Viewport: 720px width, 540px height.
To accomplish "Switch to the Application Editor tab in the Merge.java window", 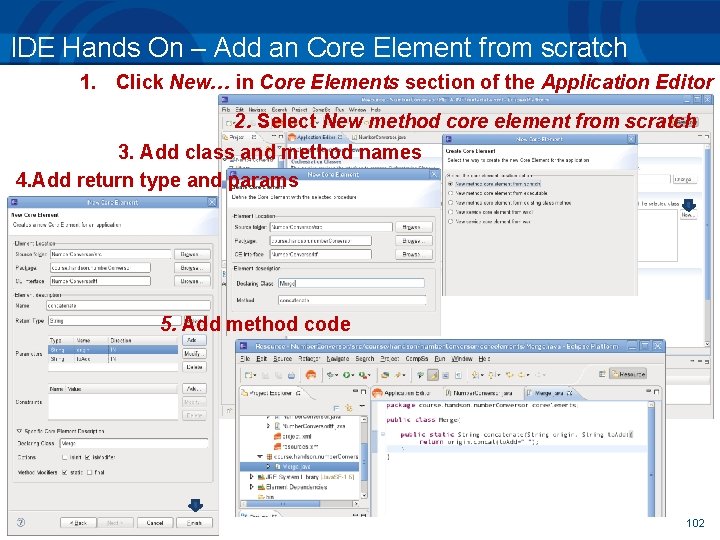I will (402, 393).
